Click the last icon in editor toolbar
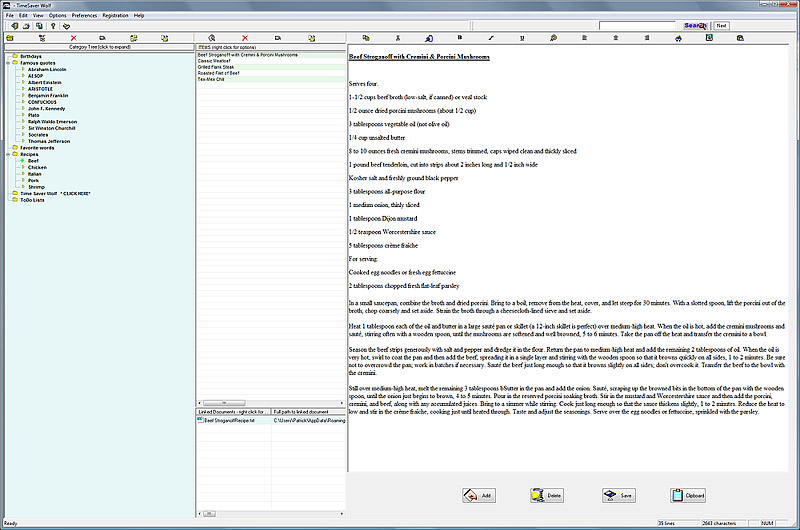 (x=740, y=38)
